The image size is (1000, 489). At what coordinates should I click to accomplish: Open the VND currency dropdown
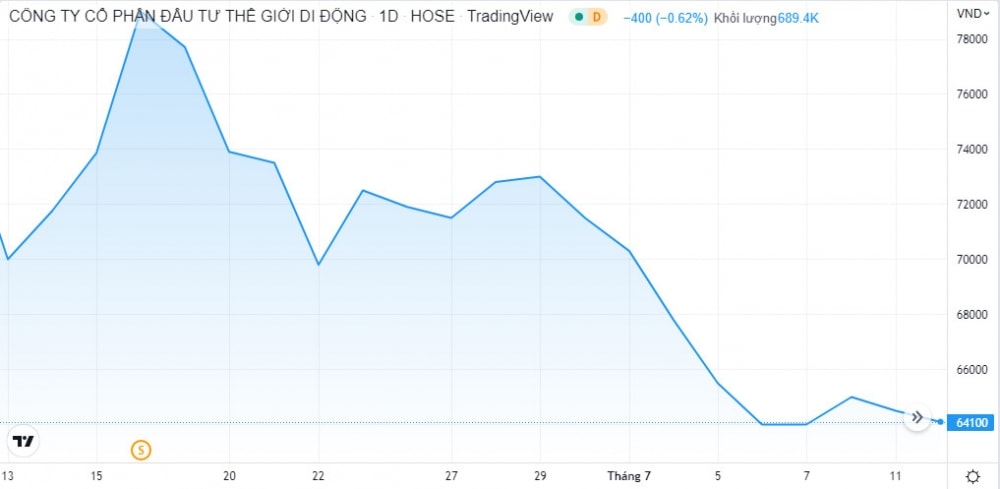[970, 14]
